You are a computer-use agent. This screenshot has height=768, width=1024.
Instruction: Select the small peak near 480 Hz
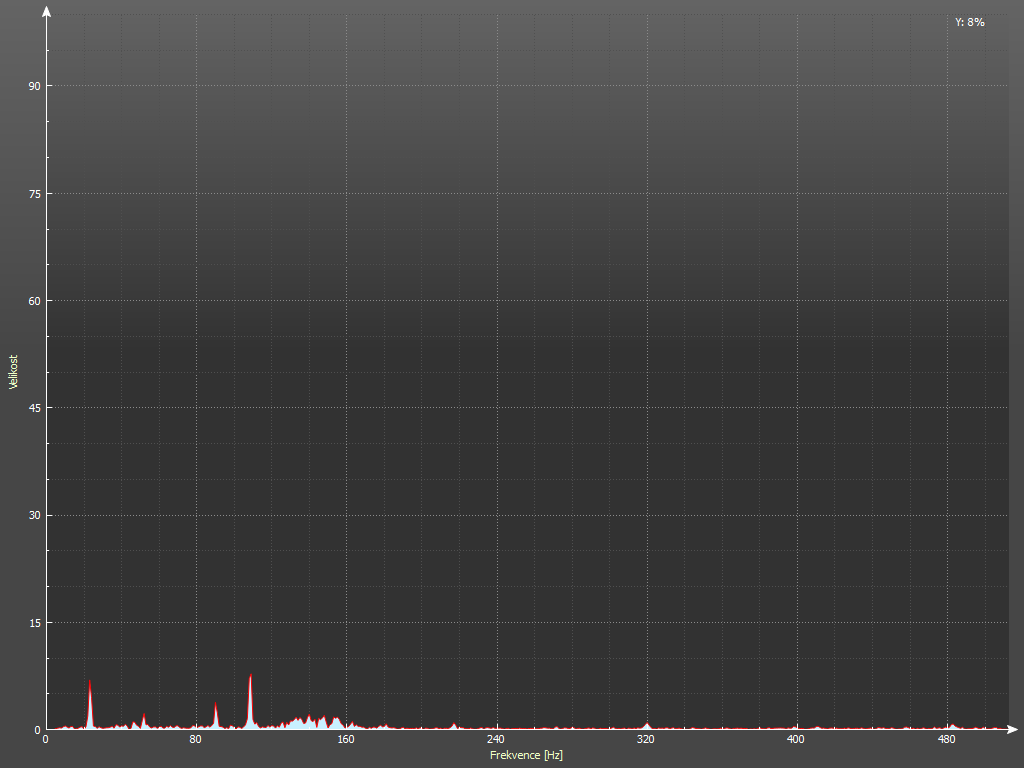[952, 727]
